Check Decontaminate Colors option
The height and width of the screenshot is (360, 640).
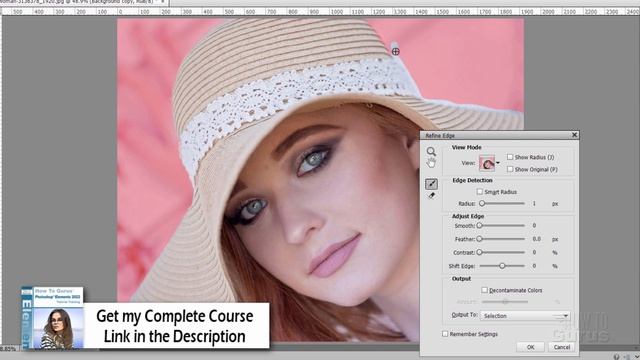coord(484,290)
